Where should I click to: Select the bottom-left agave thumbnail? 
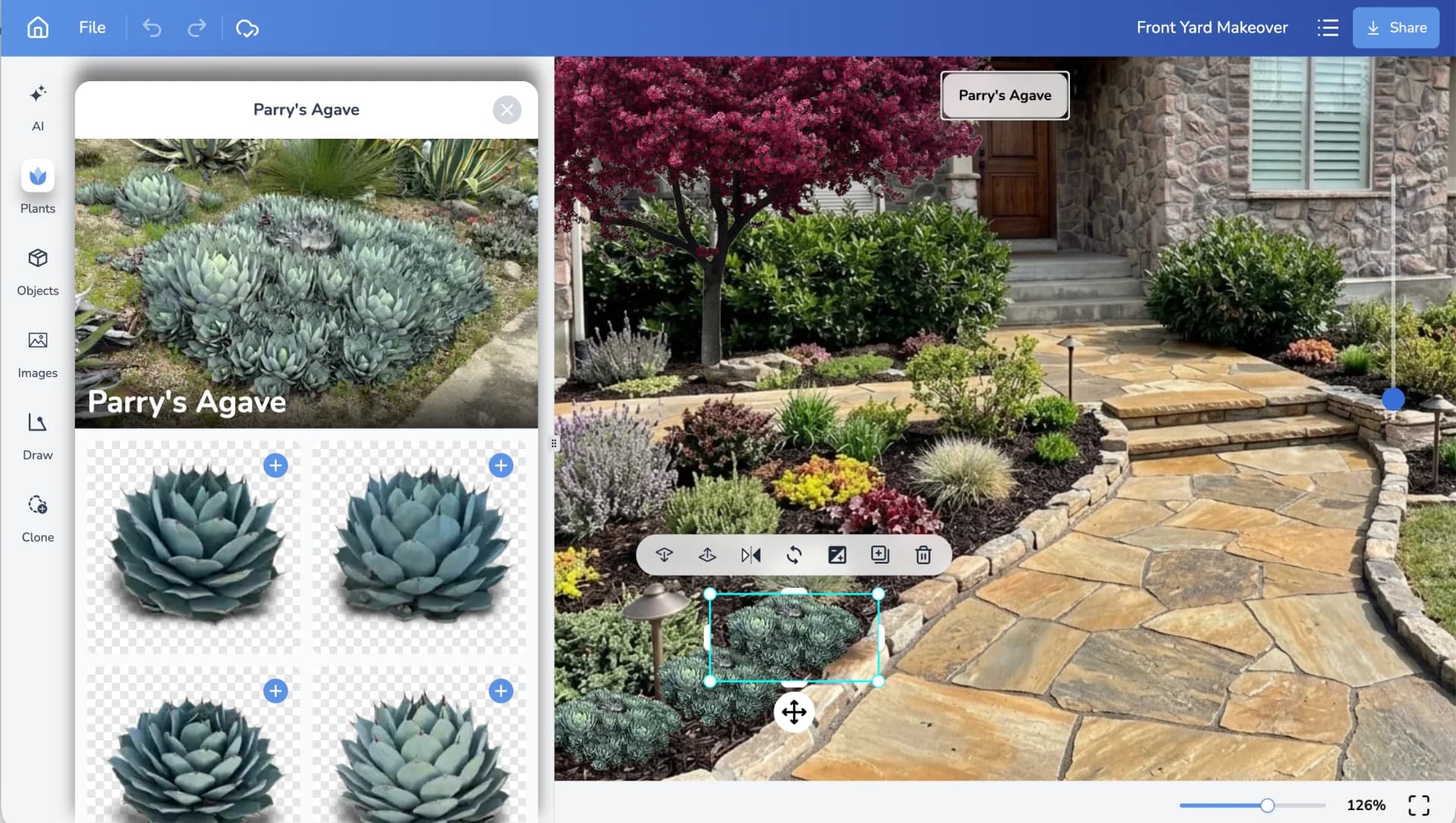(194, 745)
